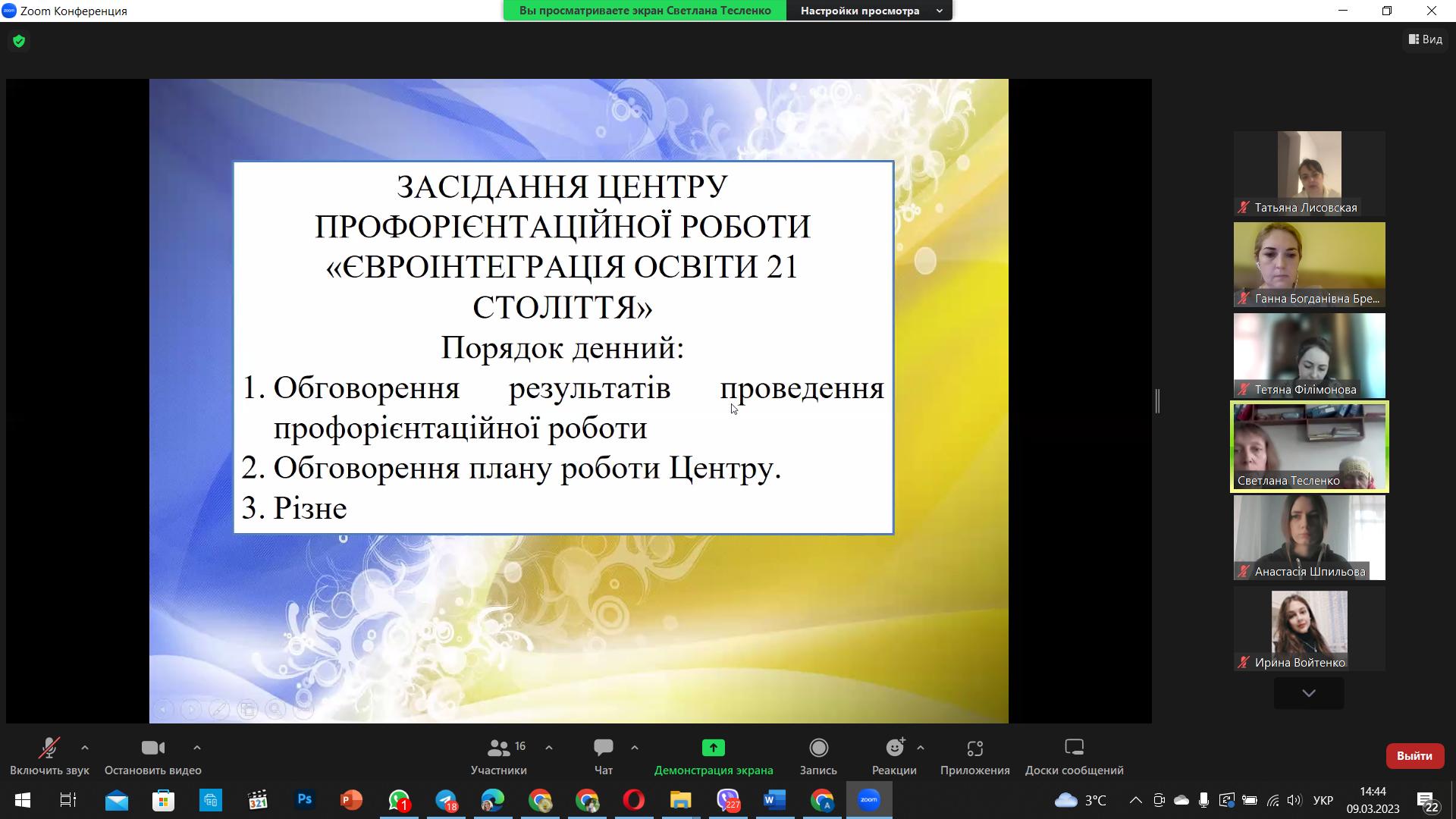Viewport: 1456px width, 819px height.
Task: Open the Participants panel icon
Action: [498, 748]
